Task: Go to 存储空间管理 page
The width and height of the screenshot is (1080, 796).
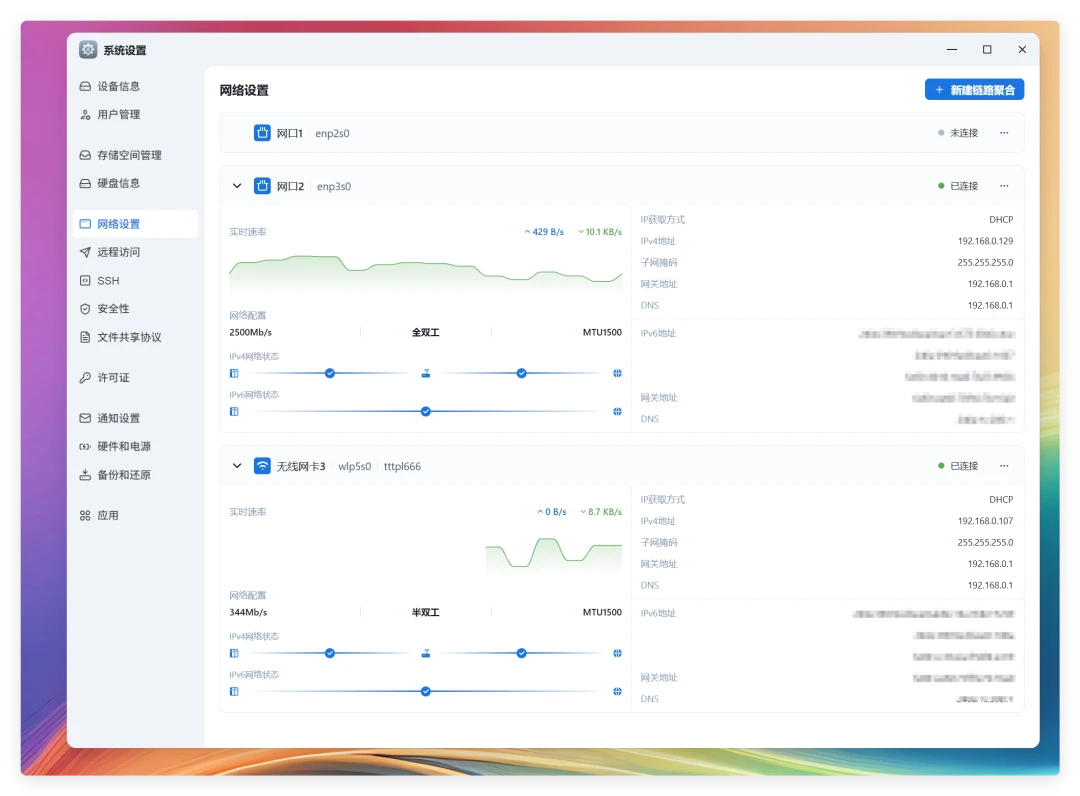Action: pos(135,155)
